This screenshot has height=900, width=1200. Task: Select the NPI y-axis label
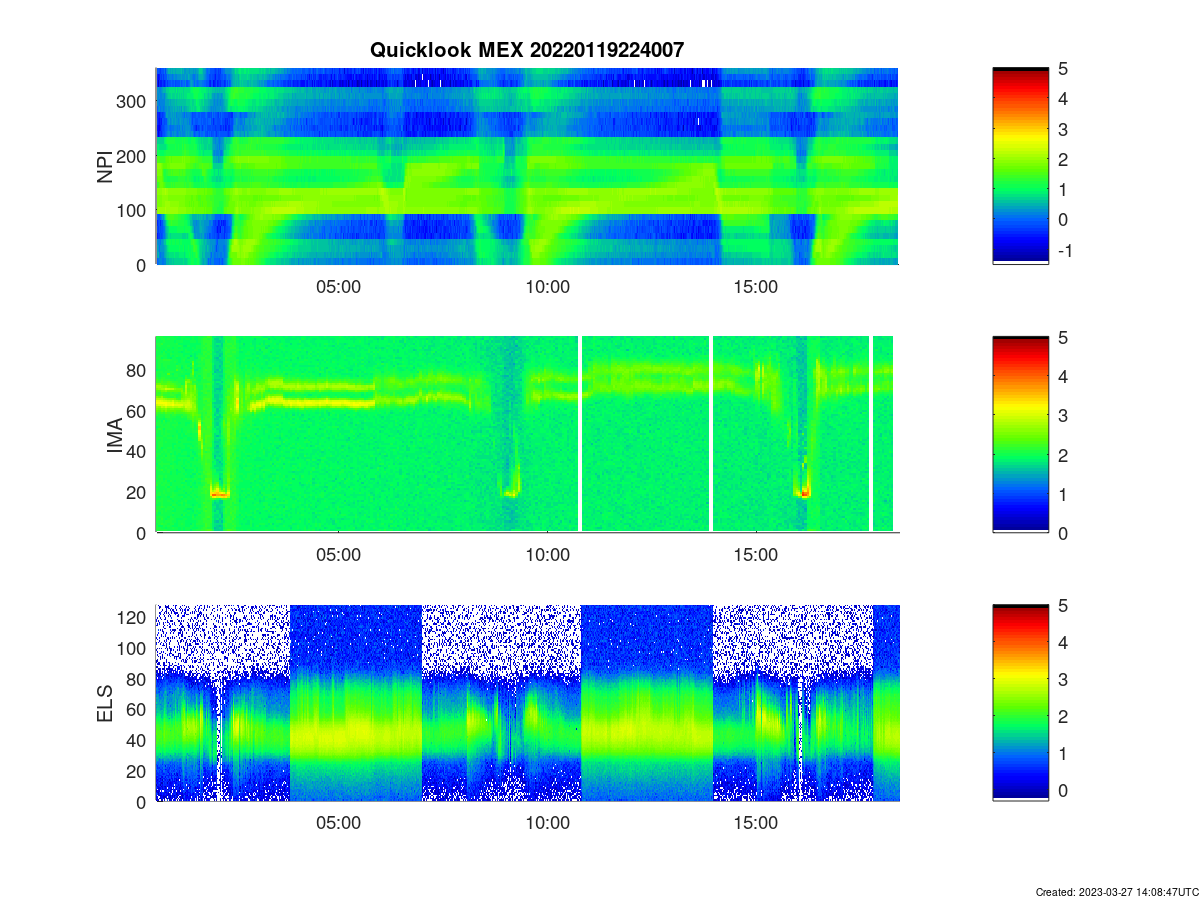(x=105, y=166)
